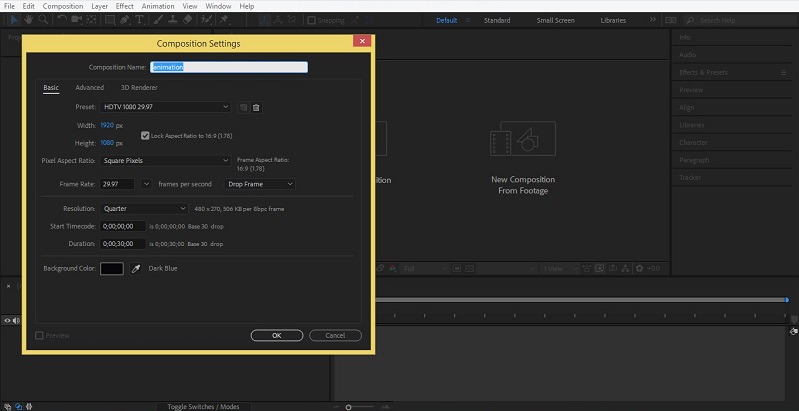Show channel and color management icon
Image resolution: width=799 pixels, height=411 pixels.
pos(393,268)
